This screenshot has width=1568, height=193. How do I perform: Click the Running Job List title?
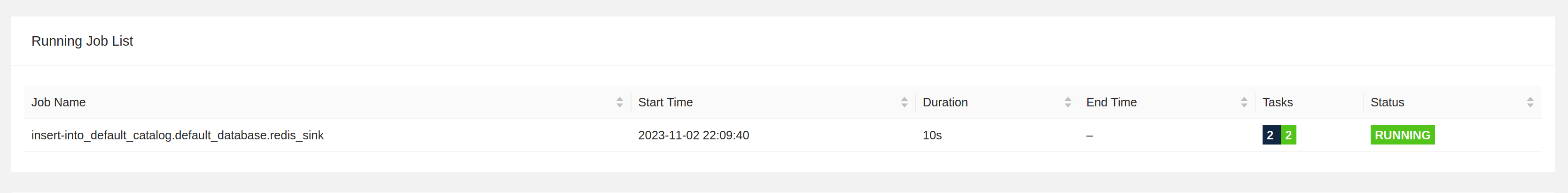point(82,41)
